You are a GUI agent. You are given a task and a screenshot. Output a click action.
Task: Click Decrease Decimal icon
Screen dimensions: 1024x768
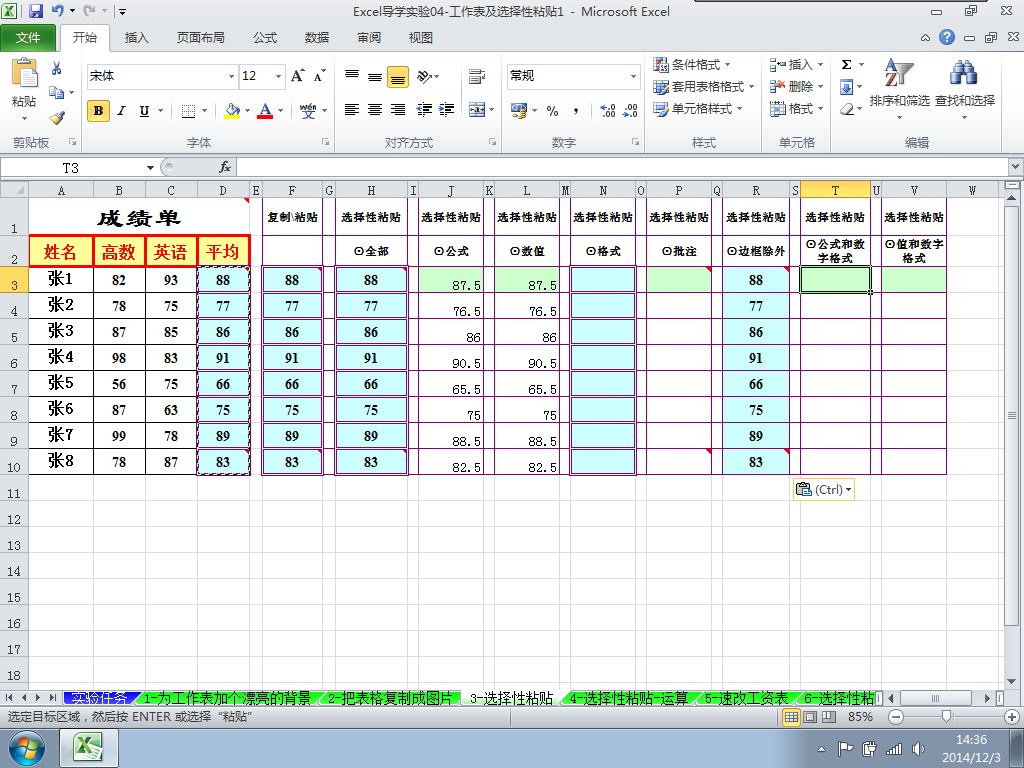(x=630, y=111)
